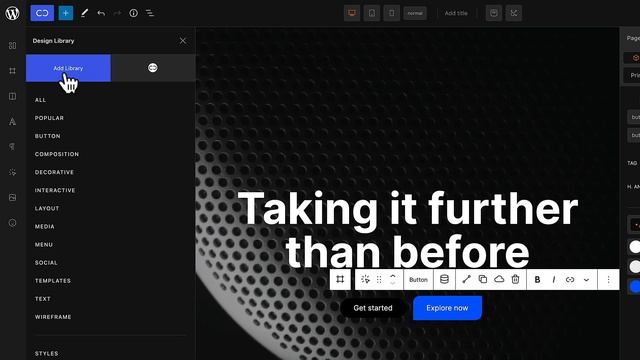Click the top icon in left sidebar

click(13, 46)
